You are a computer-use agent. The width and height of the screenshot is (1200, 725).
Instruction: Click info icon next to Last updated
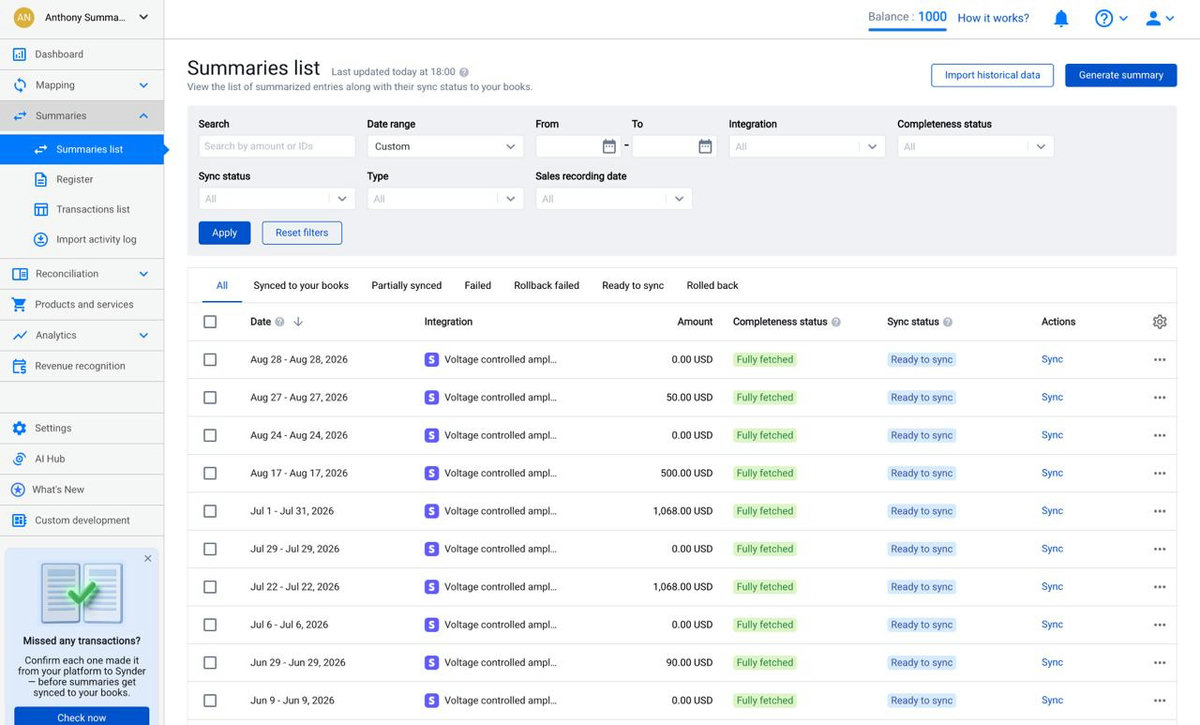(464, 72)
